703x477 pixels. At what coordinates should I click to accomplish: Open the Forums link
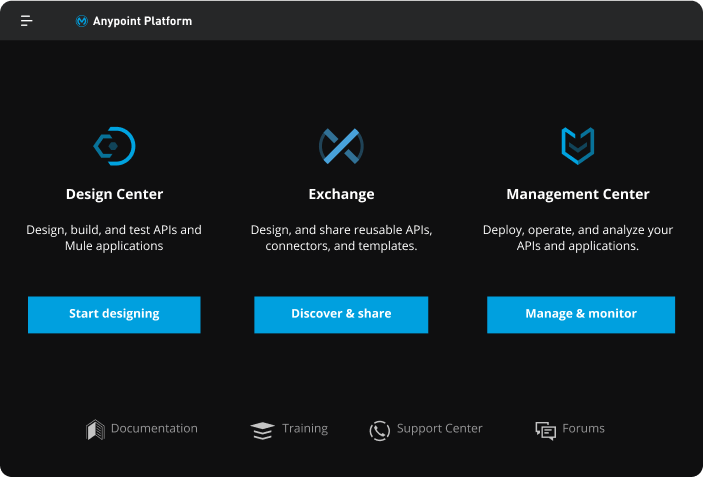click(x=583, y=429)
